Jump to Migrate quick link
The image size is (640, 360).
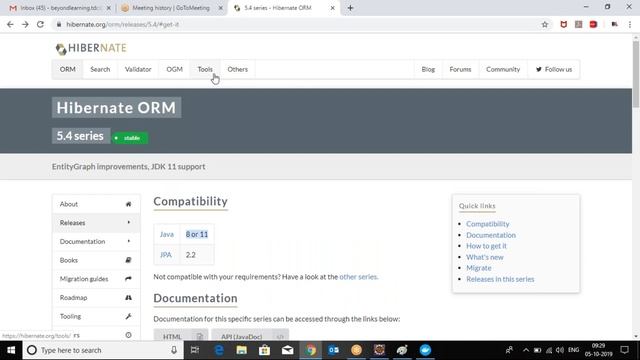pos(479,268)
